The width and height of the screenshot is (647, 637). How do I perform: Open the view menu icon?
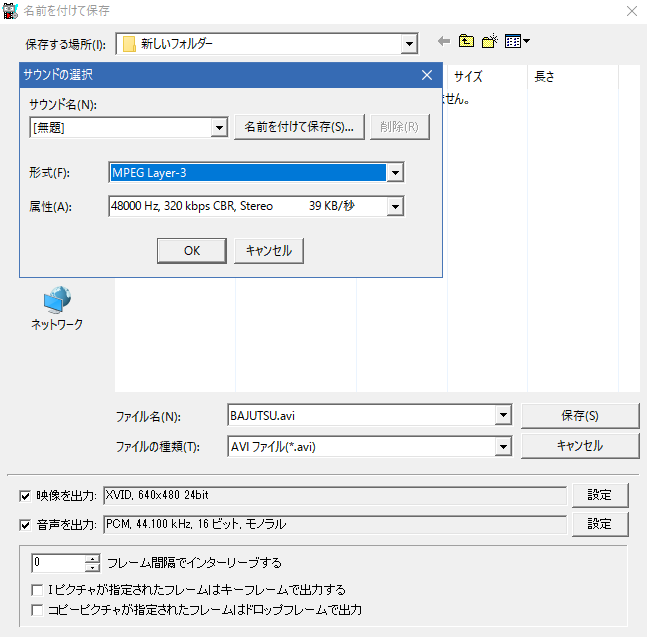[516, 42]
